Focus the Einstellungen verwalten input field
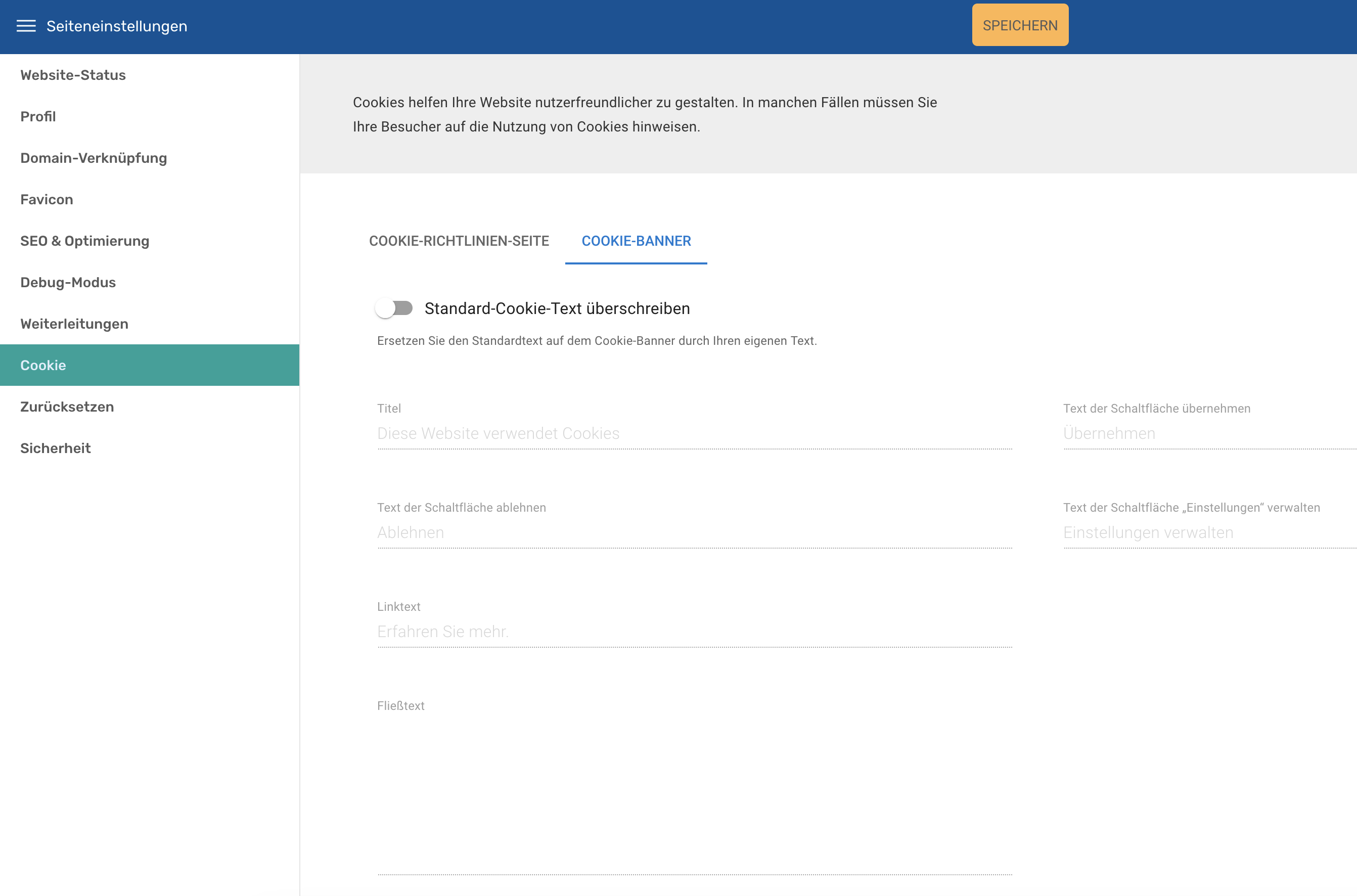1357x896 pixels. tap(1209, 532)
